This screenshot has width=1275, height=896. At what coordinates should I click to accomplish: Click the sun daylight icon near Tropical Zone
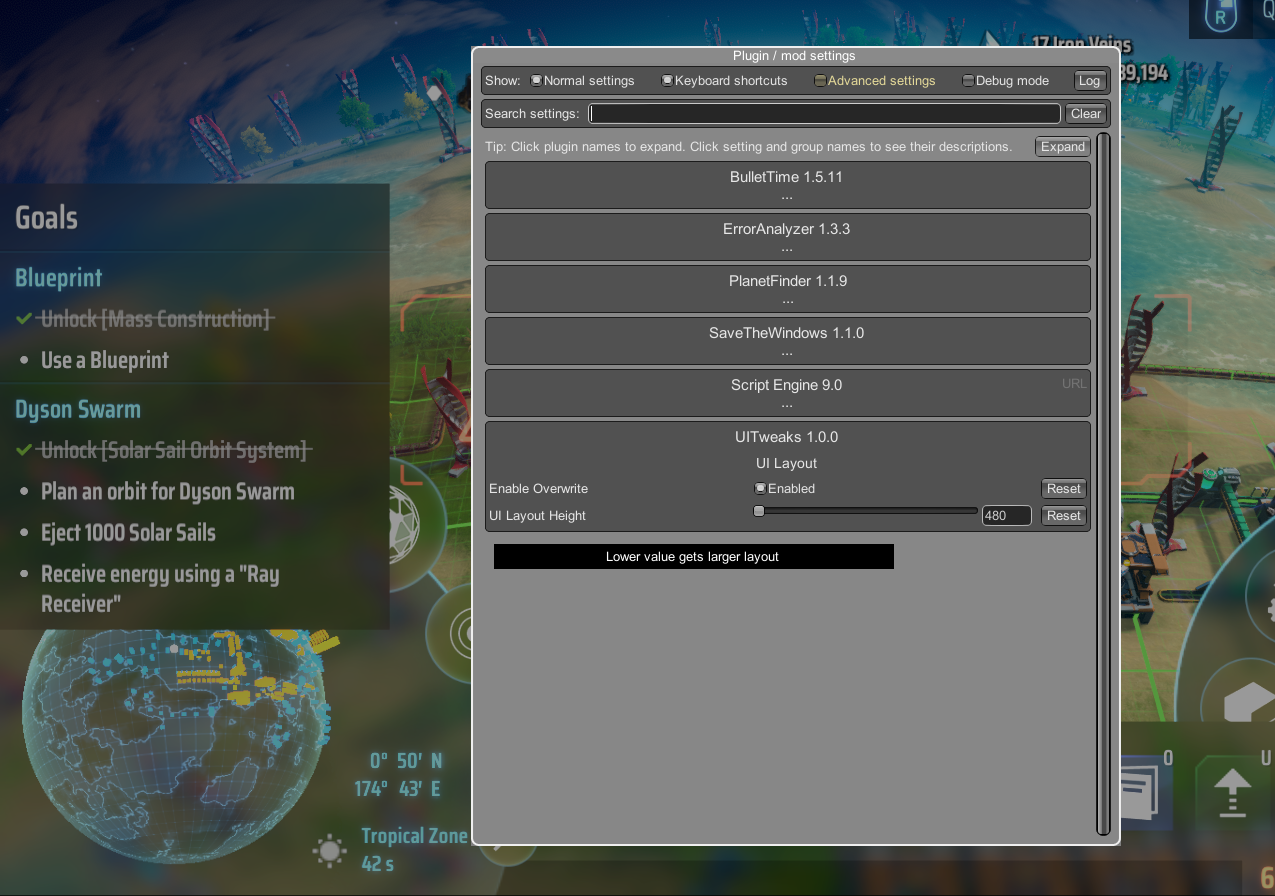click(x=329, y=850)
